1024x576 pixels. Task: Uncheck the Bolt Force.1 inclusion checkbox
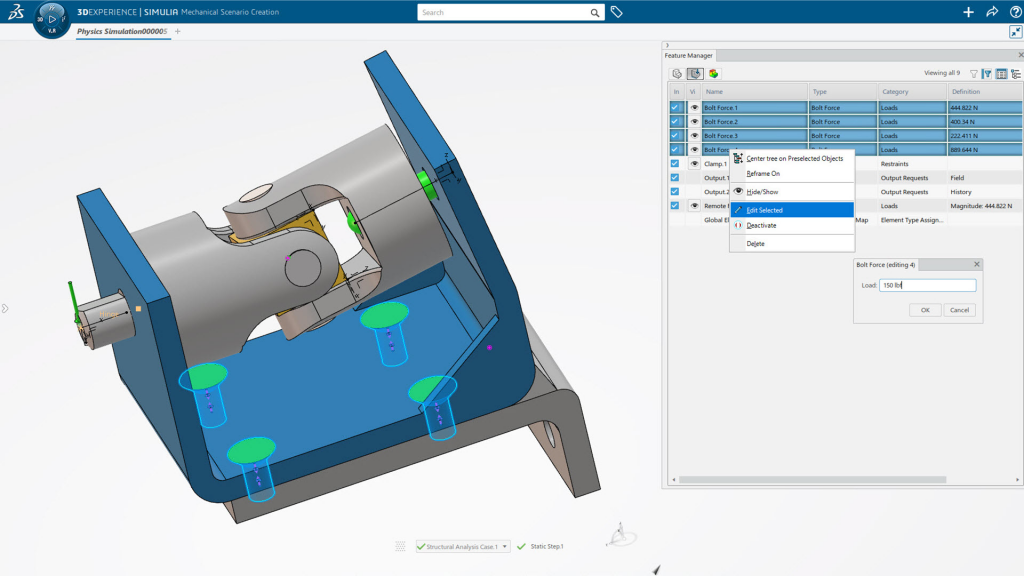[675, 108]
